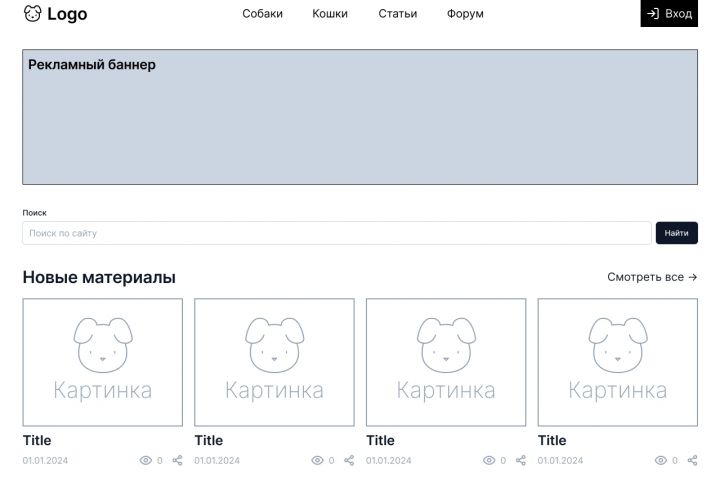
Task: Follow the Смотреть все link
Action: (652, 277)
